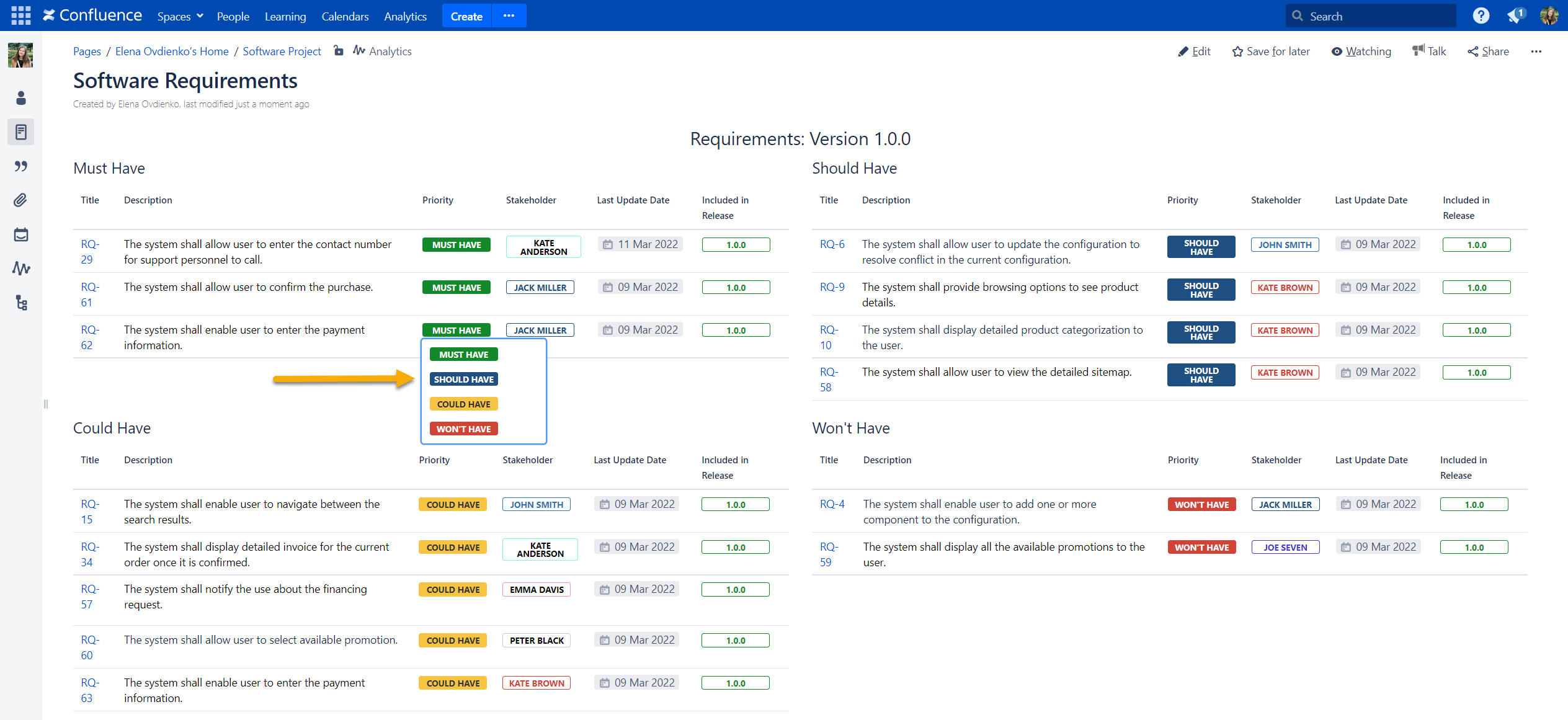Click the help question mark icon
Image resolution: width=1568 pixels, height=720 pixels.
coord(1481,16)
